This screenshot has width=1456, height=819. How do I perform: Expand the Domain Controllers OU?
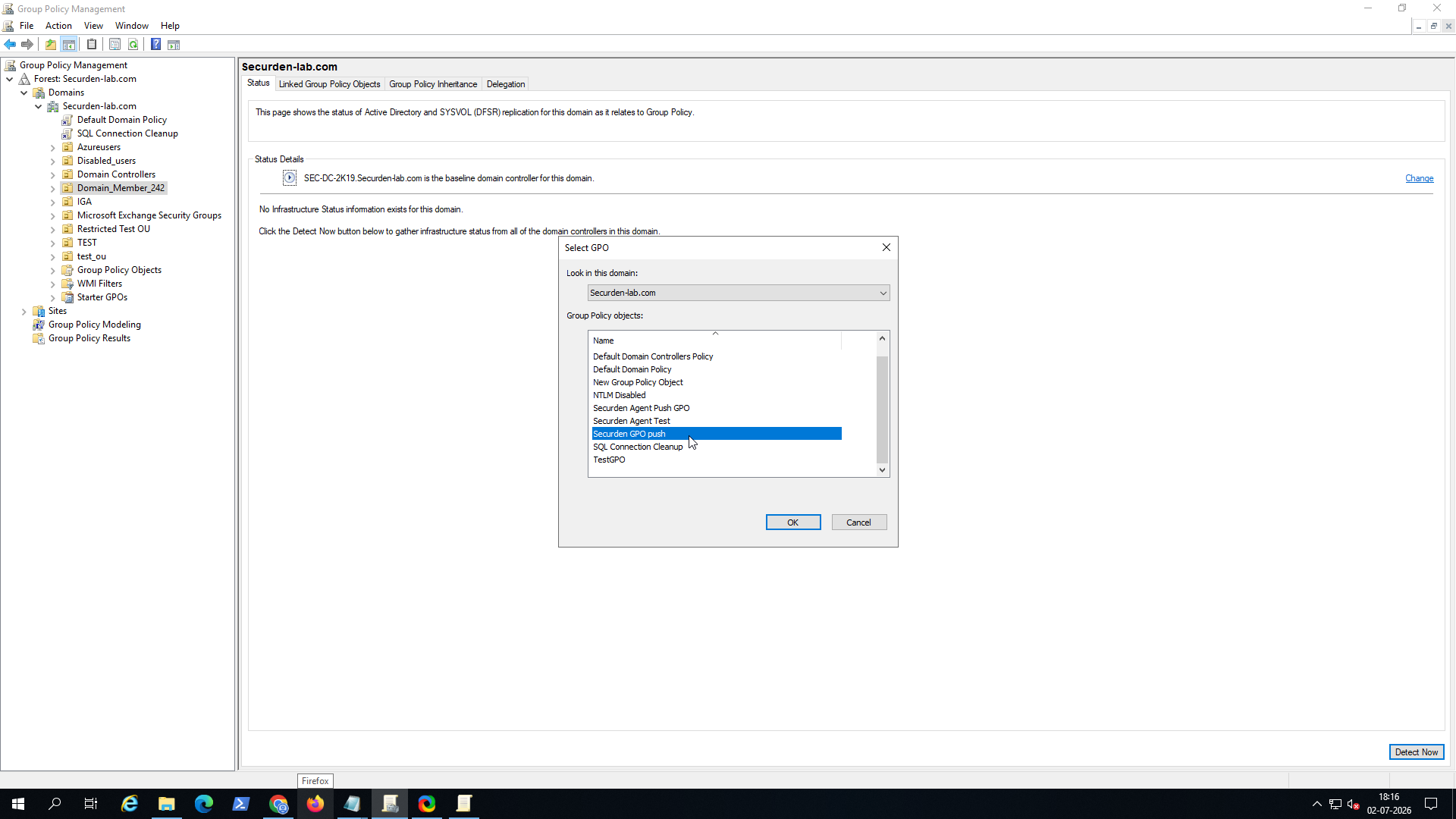(52, 175)
